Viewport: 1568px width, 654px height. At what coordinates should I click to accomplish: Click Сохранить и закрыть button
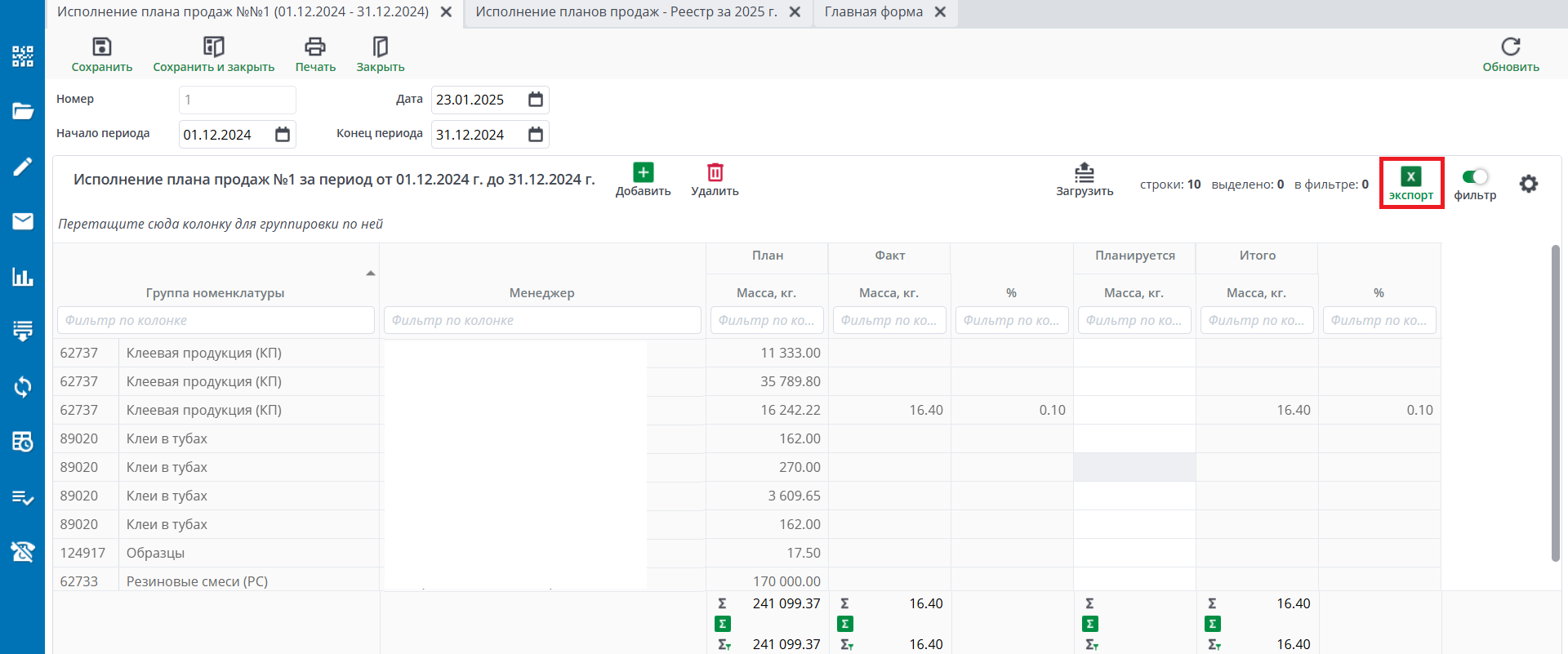pyautogui.click(x=213, y=55)
